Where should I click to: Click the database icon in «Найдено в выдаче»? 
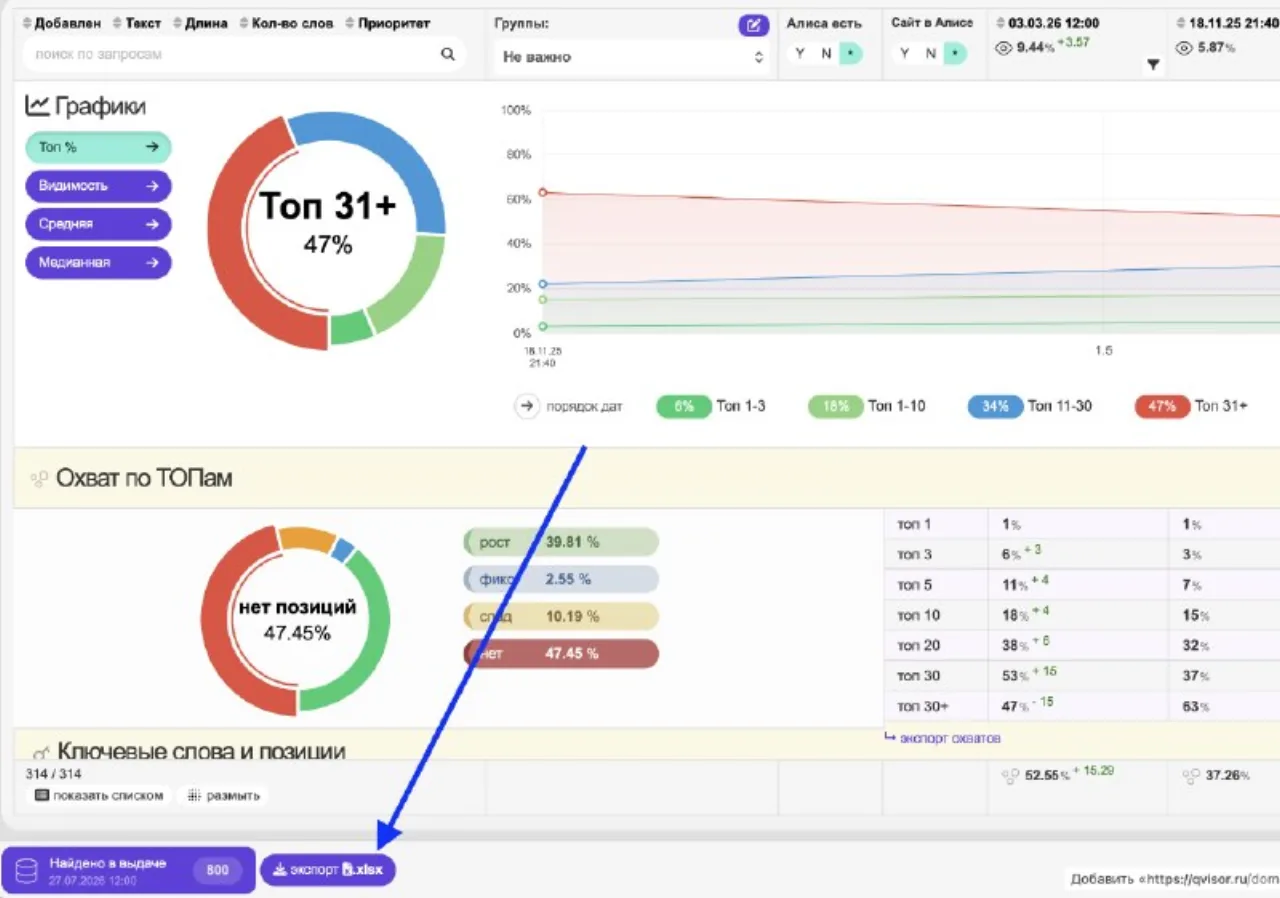pos(26,870)
